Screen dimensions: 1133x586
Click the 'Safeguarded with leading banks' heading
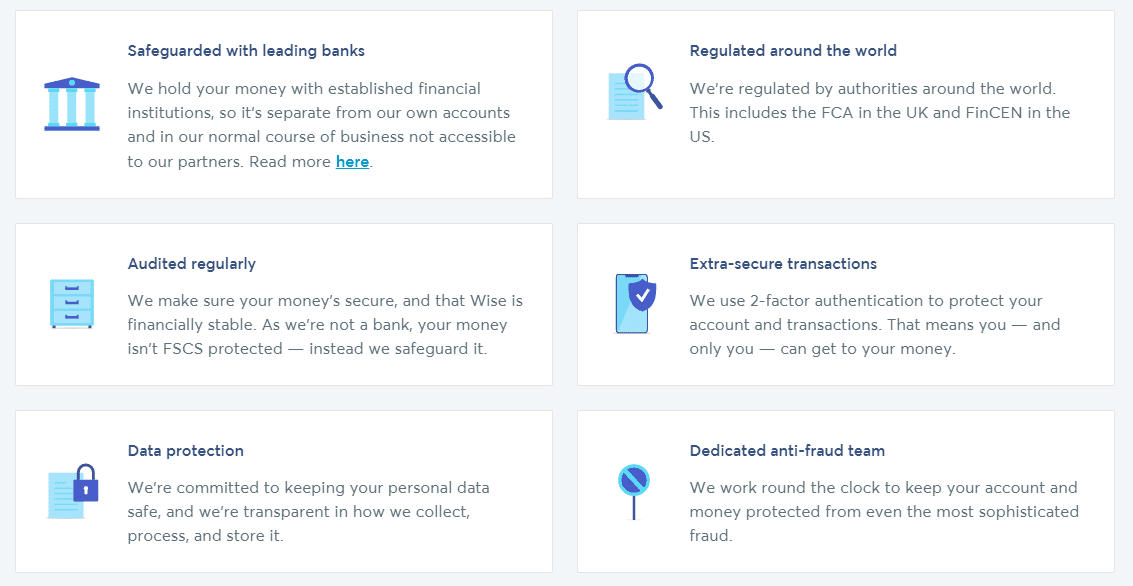[246, 51]
